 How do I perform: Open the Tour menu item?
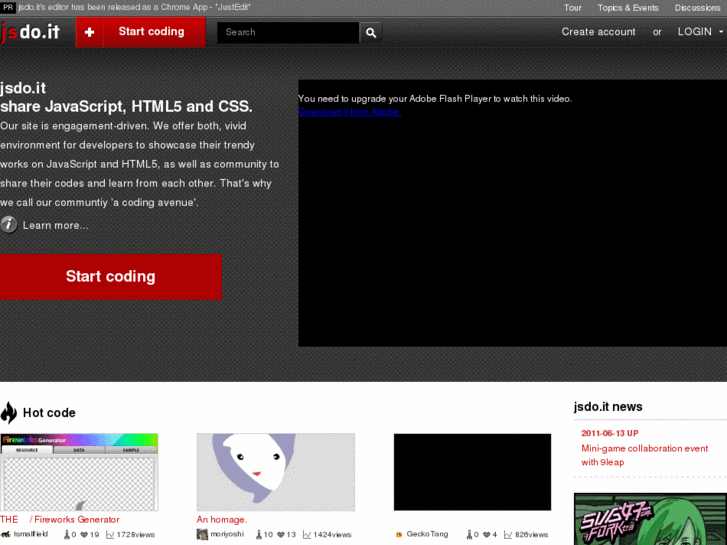pos(572,8)
